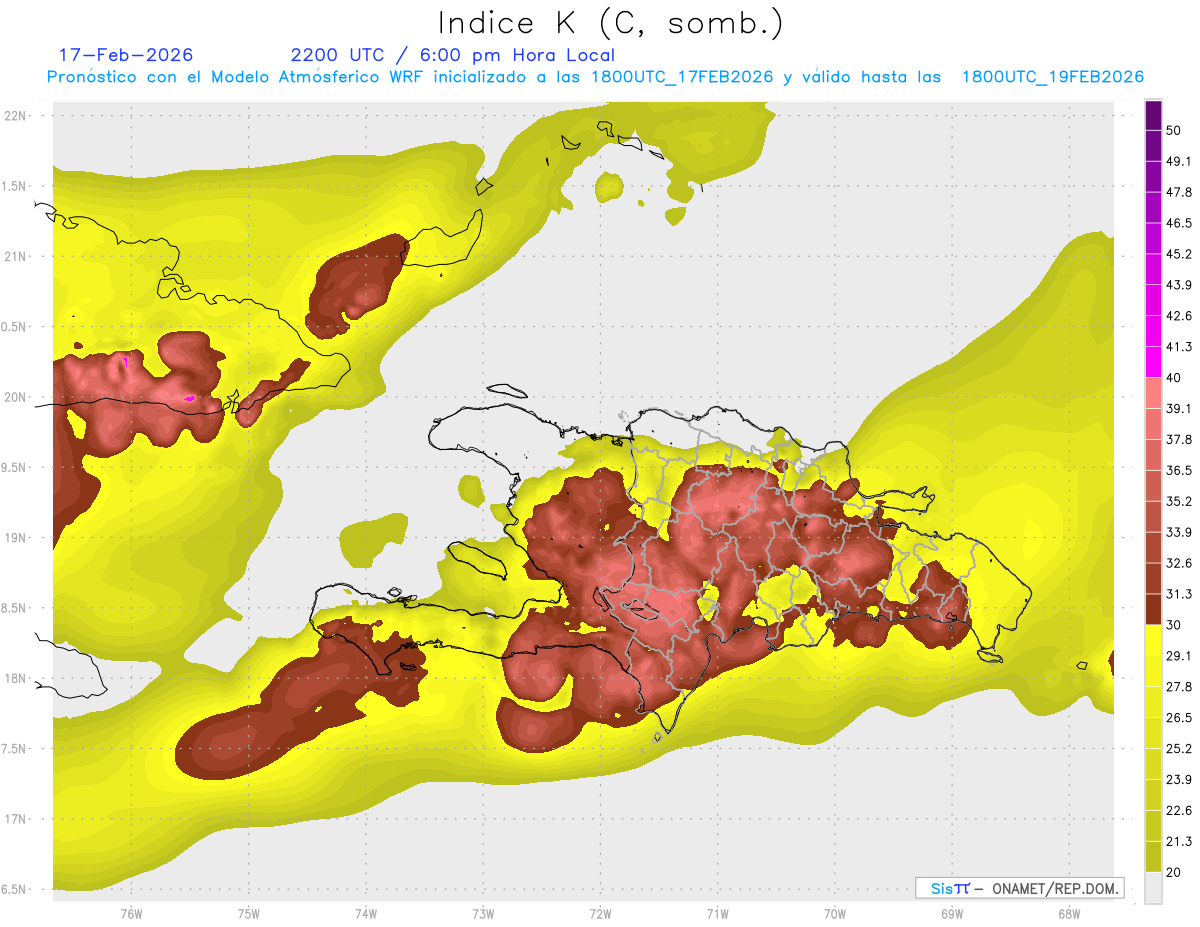Click the colorbar label "50"
This screenshot has width=1200, height=927.
pos(1173,131)
